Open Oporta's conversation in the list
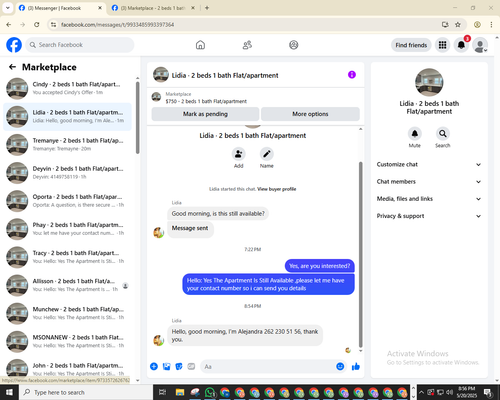Screen dimensions: 500x400 click(x=67, y=201)
